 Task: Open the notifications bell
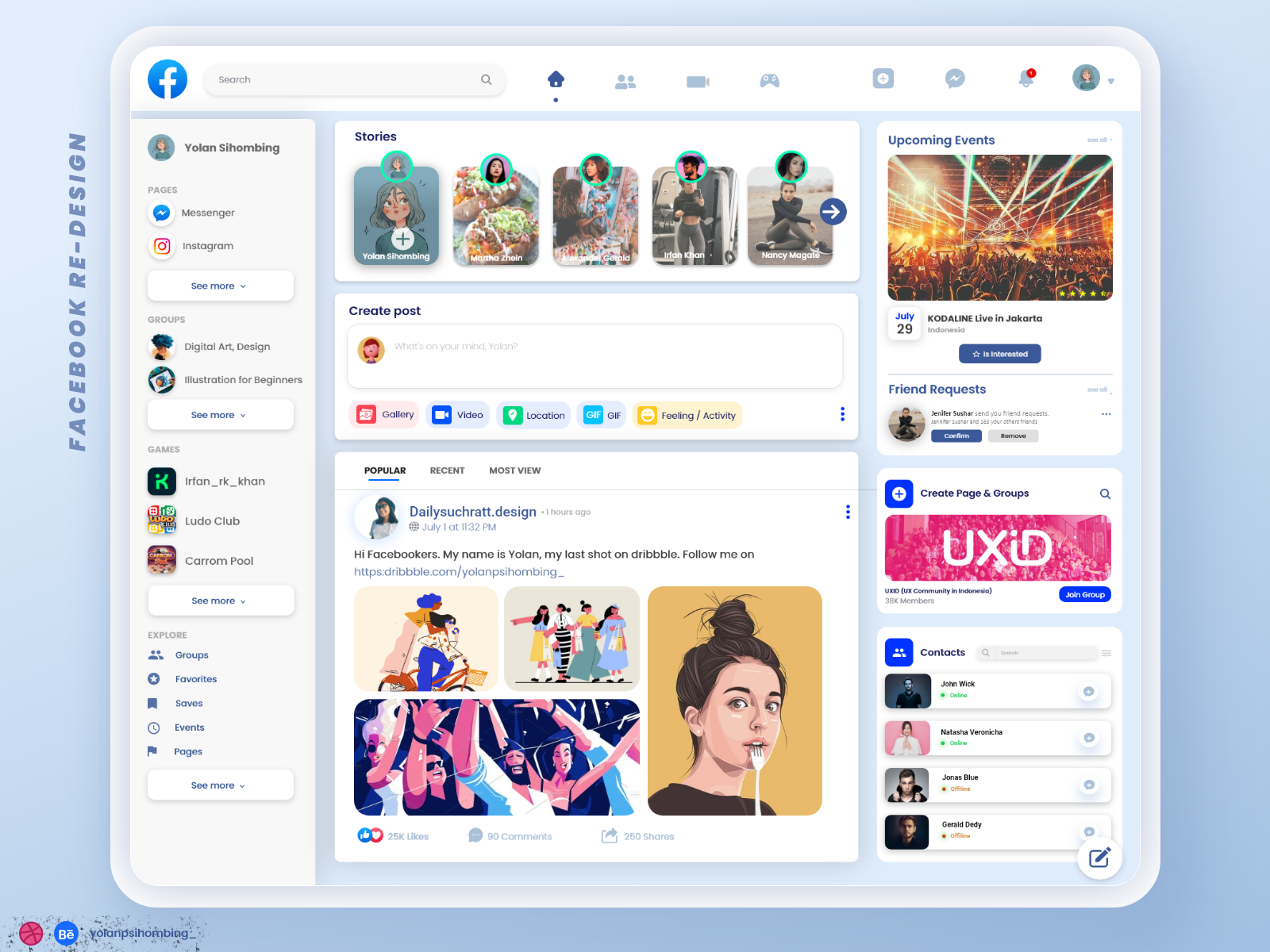[x=1025, y=79]
